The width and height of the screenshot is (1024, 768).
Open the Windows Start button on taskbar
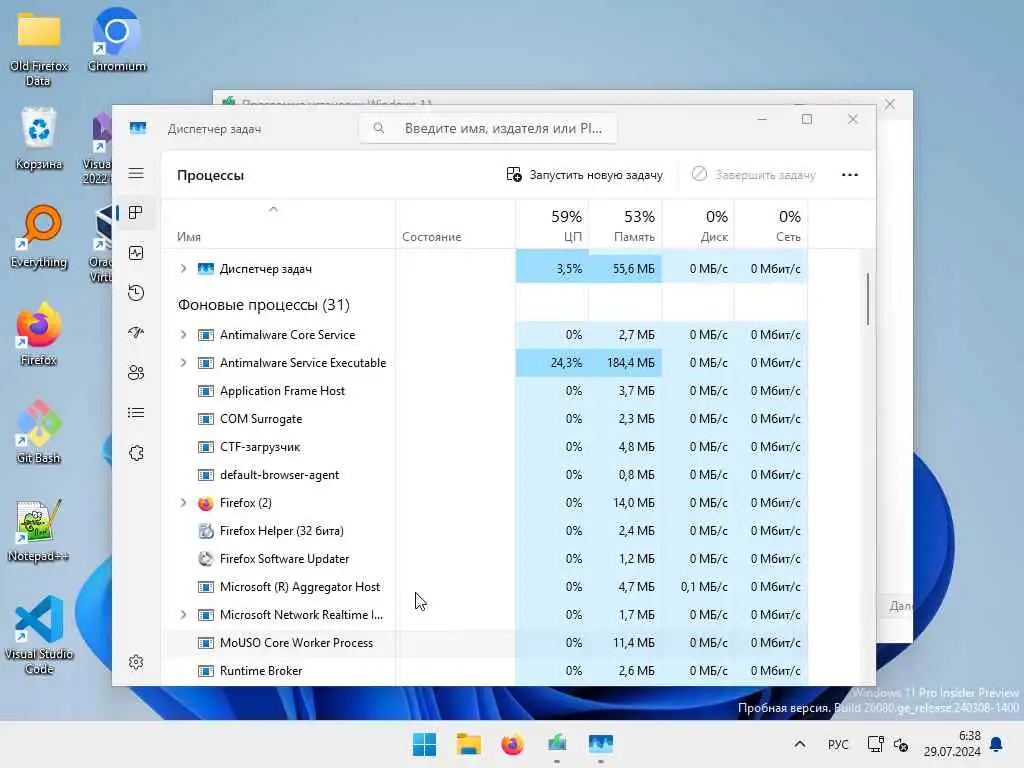coord(424,744)
